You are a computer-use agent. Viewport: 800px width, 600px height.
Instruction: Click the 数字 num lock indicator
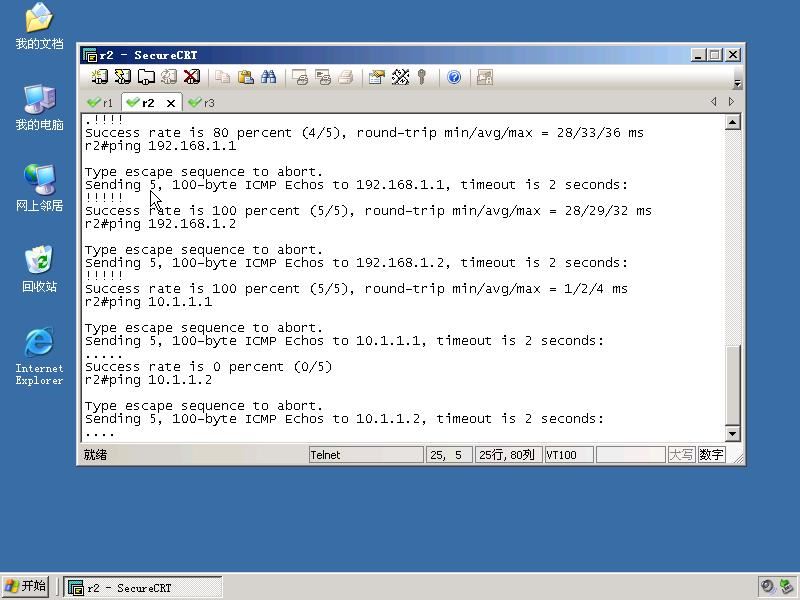[711, 455]
